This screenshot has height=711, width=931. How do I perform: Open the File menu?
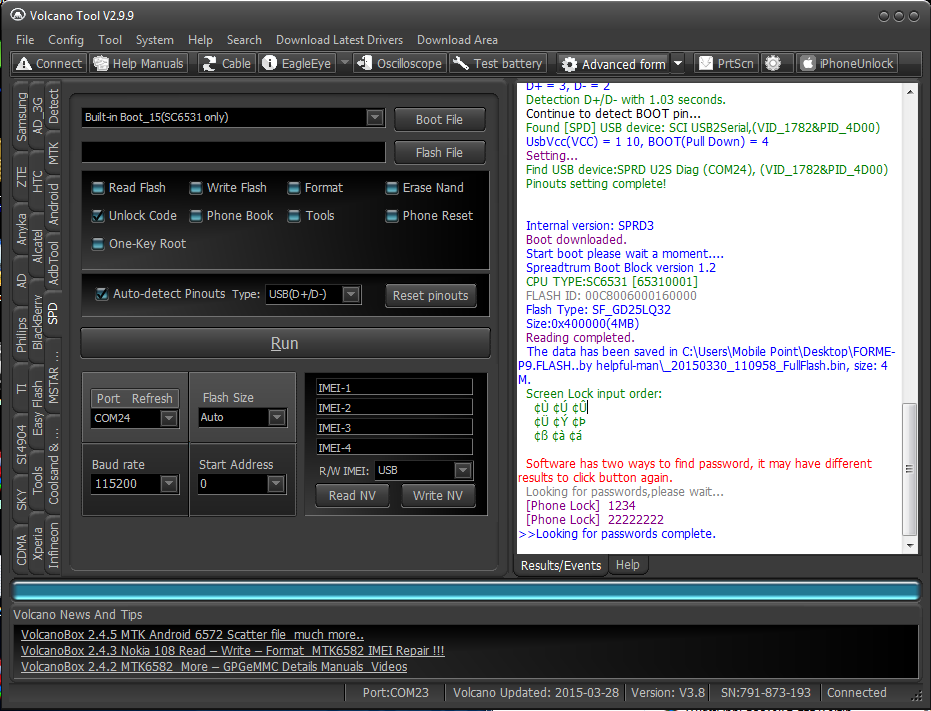click(25, 40)
